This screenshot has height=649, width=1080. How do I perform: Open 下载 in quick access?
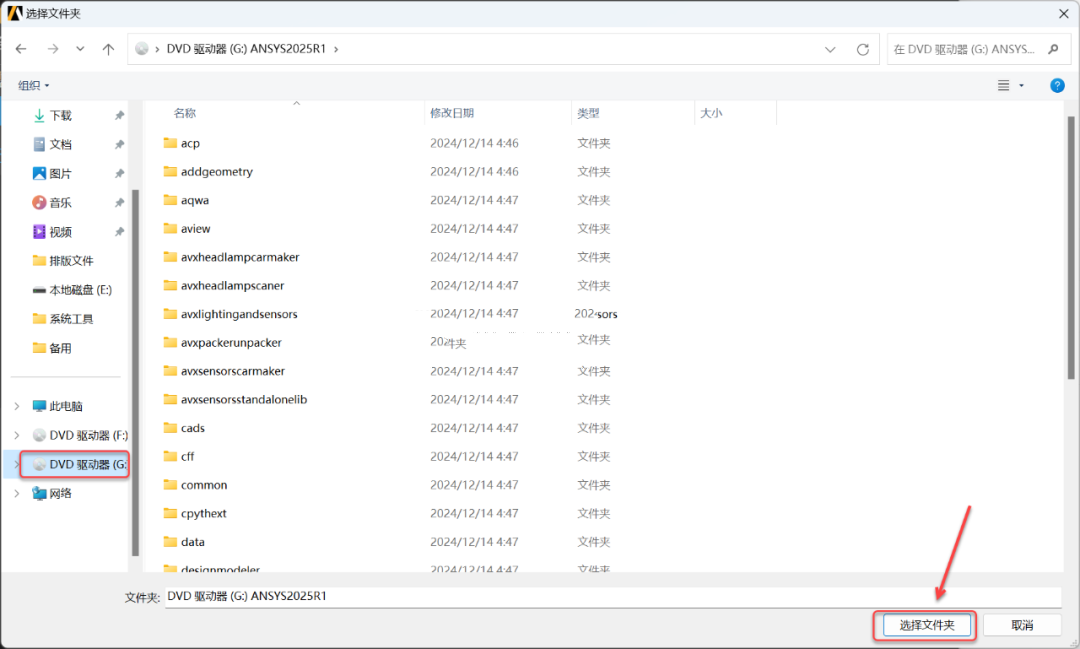point(61,115)
